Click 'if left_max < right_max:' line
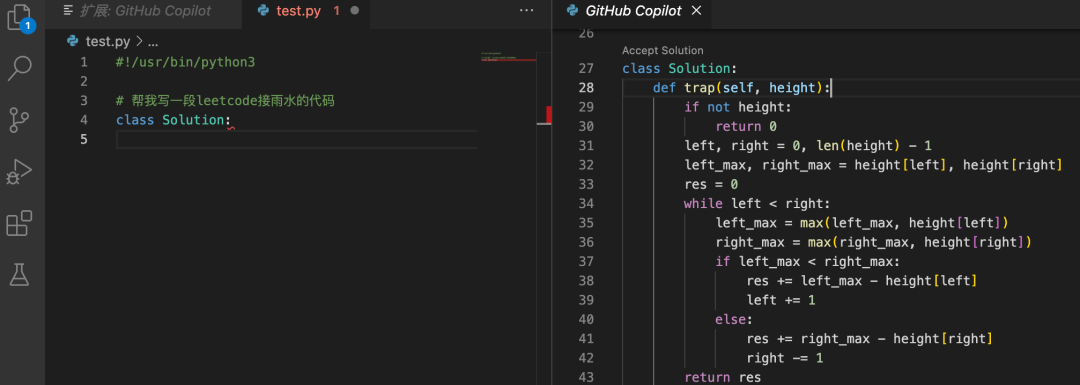 (808, 261)
